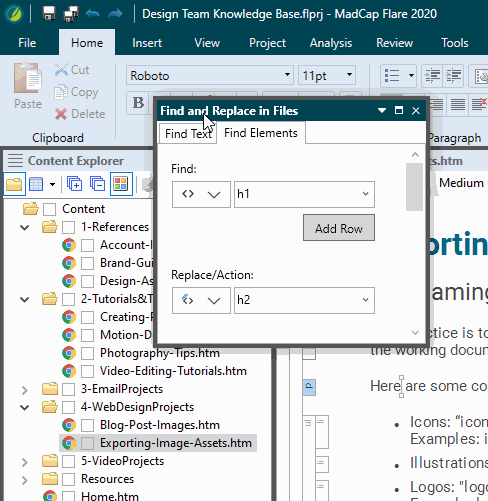Screen dimensions: 488x501
Task: Open the dialog window options arrow
Action: click(382, 110)
